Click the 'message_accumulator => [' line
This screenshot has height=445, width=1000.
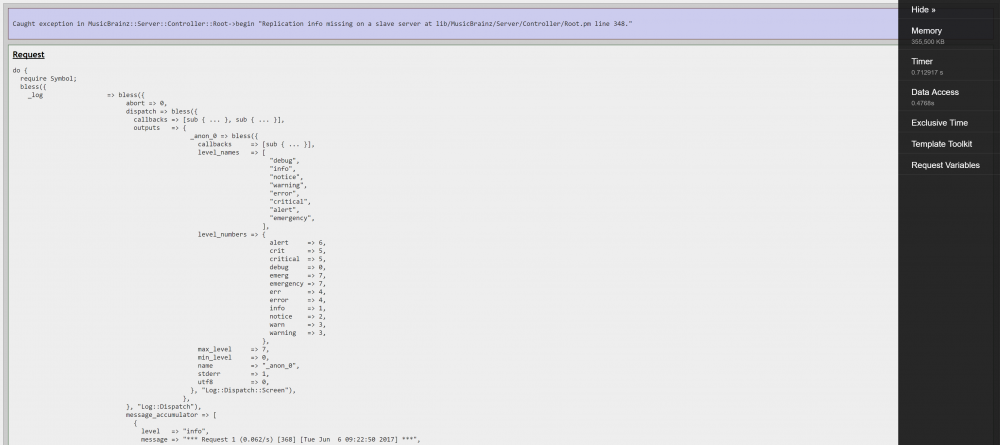(x=171, y=415)
